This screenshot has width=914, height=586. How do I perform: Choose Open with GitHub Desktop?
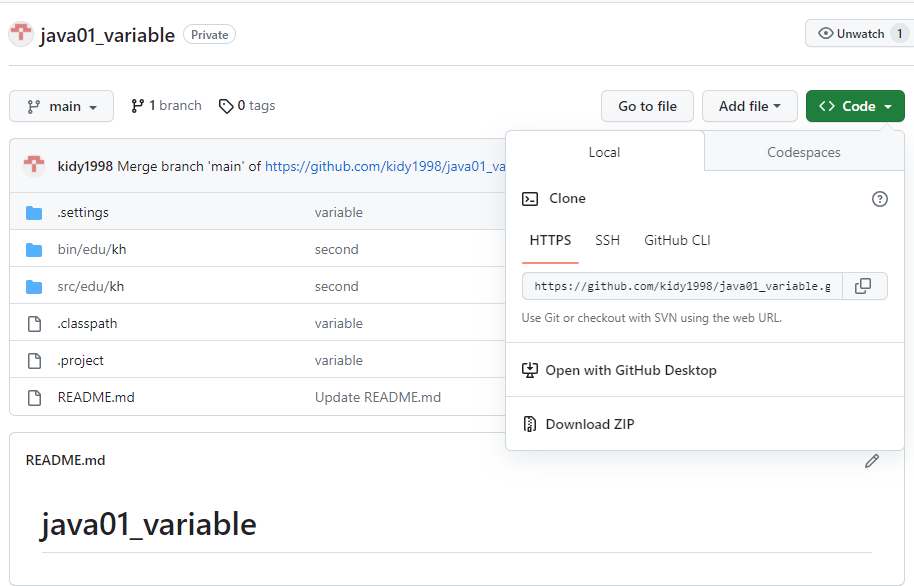(x=630, y=370)
